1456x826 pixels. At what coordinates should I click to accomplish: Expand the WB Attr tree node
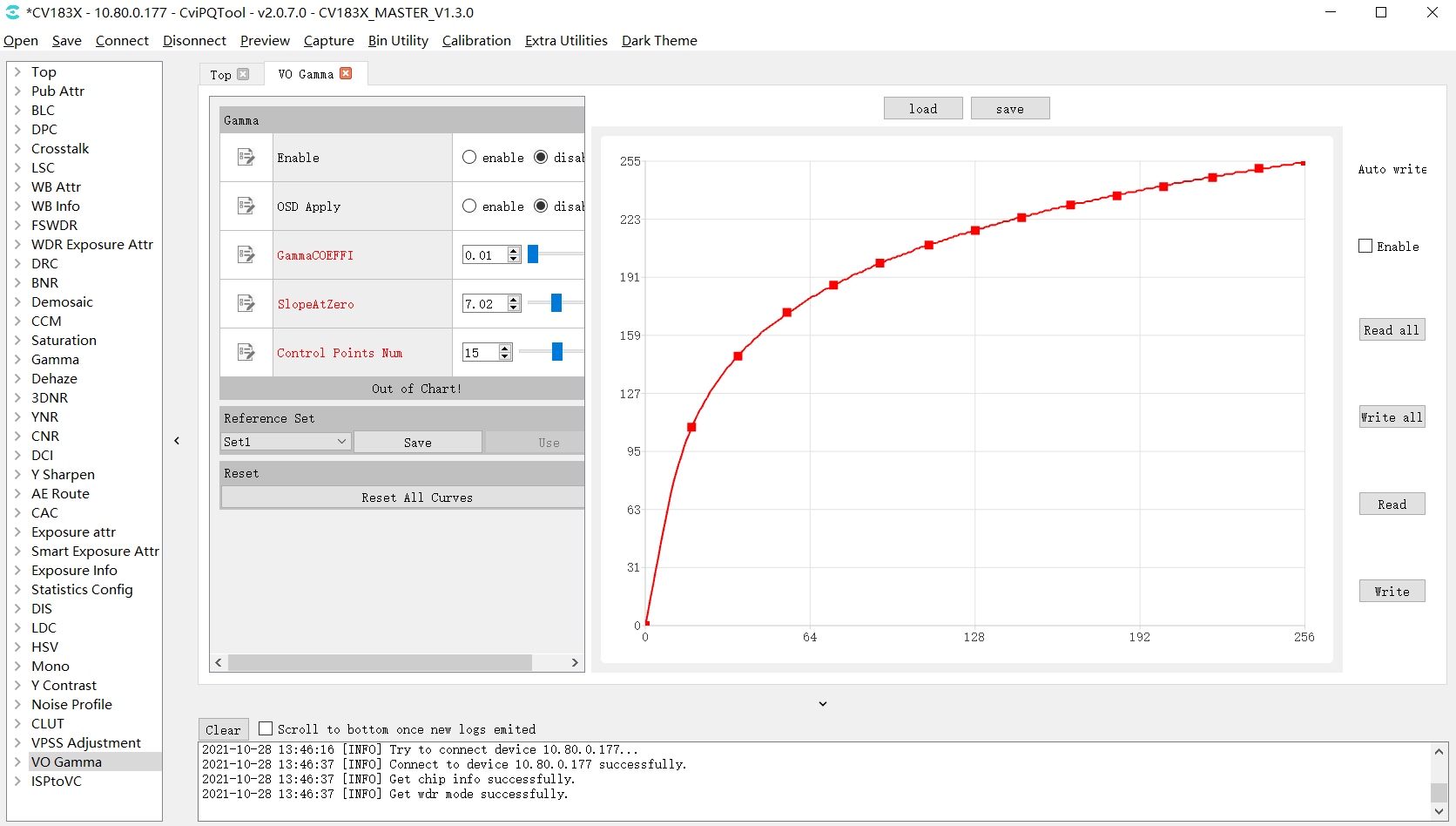17,186
